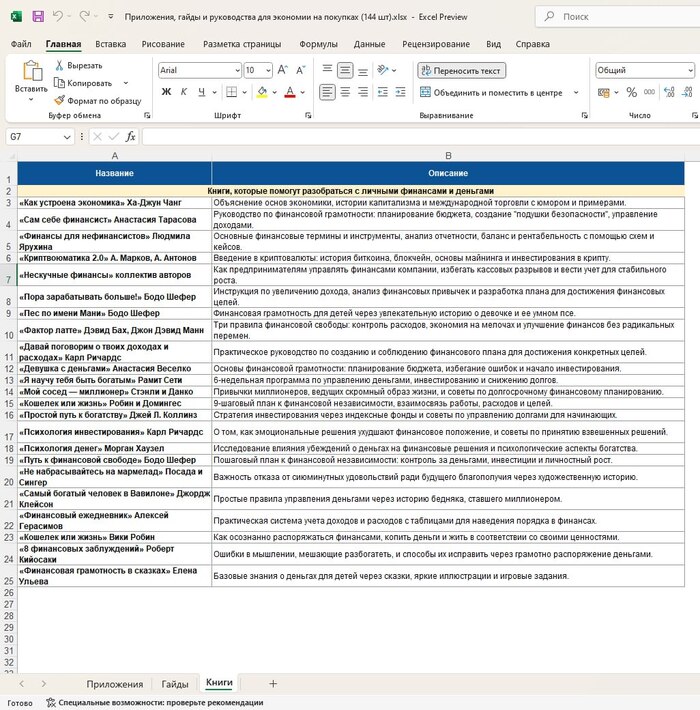Click the insert function fx icon
The height and width of the screenshot is (710, 700).
pos(130,136)
